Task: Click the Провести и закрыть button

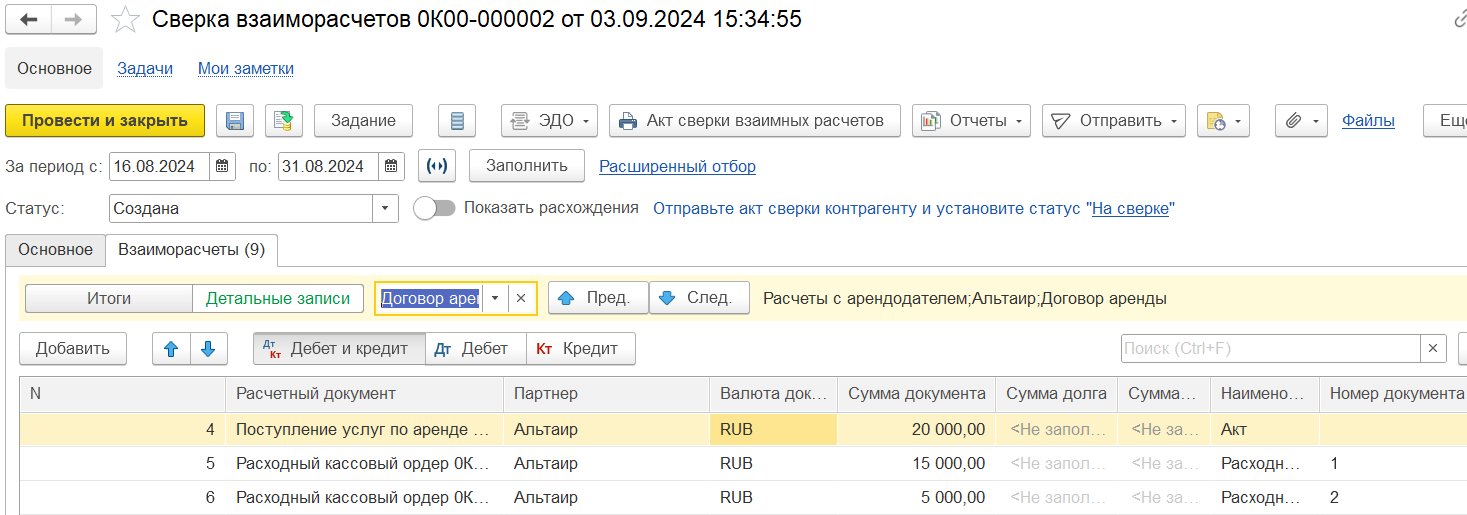Action: tap(105, 121)
